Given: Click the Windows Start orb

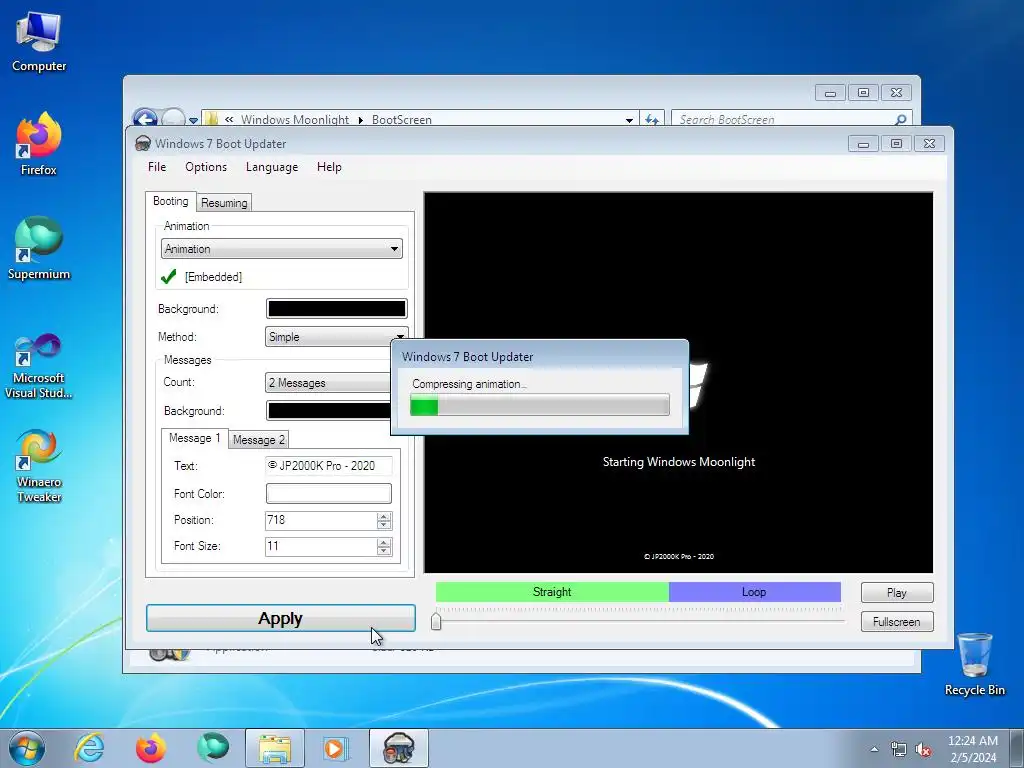Looking at the screenshot, I should pos(27,748).
